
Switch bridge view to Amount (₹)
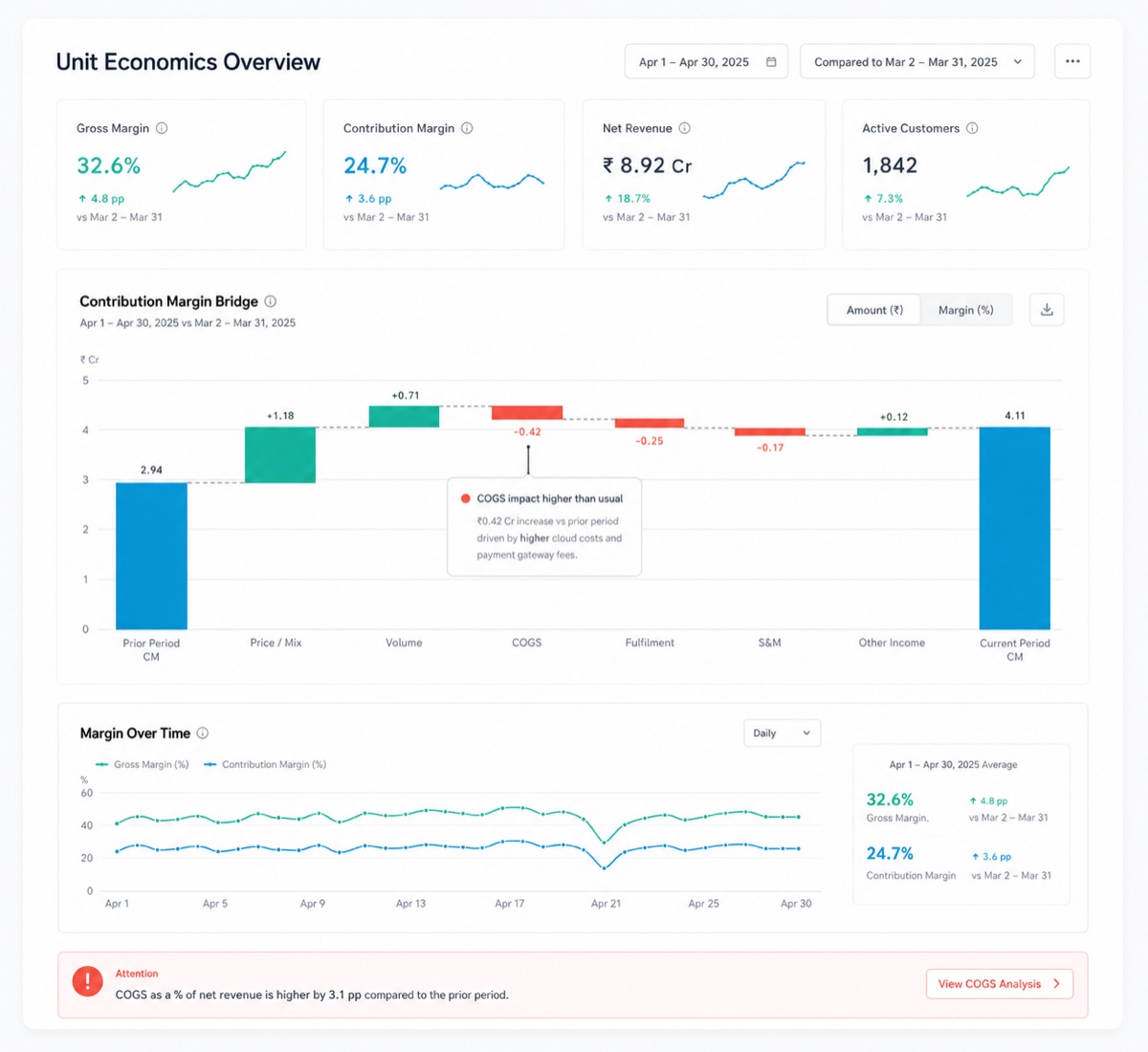[874, 310]
